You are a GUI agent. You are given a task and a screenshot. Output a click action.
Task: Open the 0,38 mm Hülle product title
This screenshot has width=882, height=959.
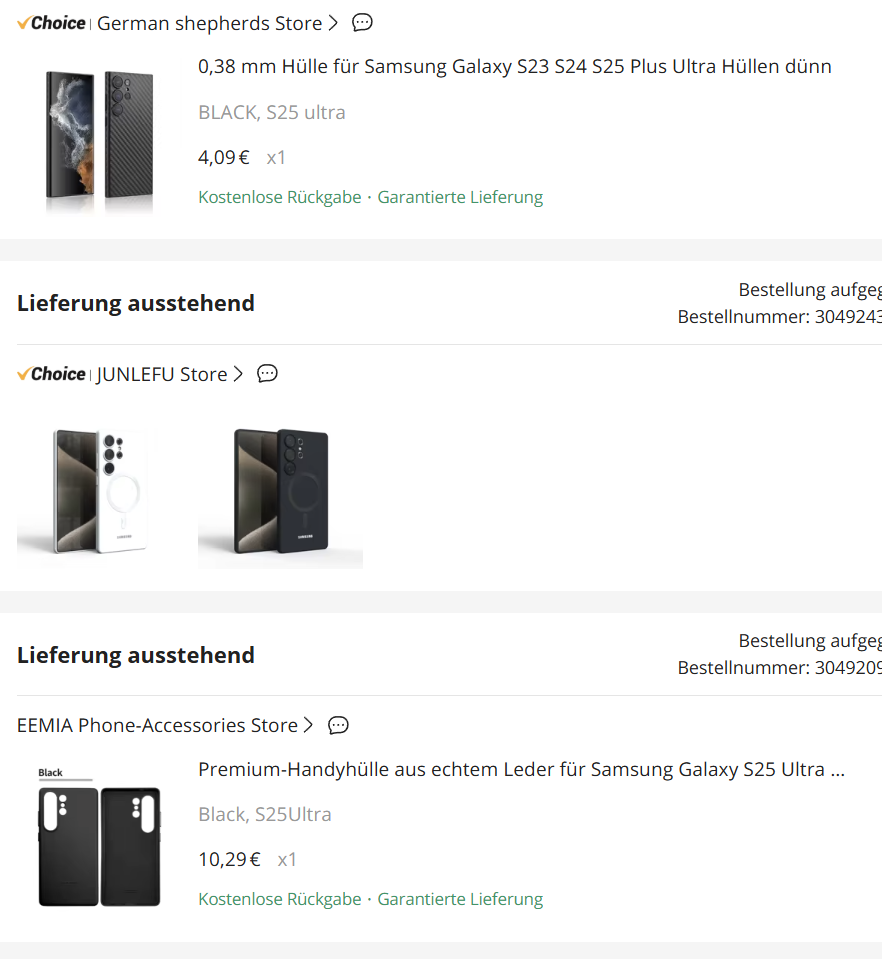[x=514, y=67]
